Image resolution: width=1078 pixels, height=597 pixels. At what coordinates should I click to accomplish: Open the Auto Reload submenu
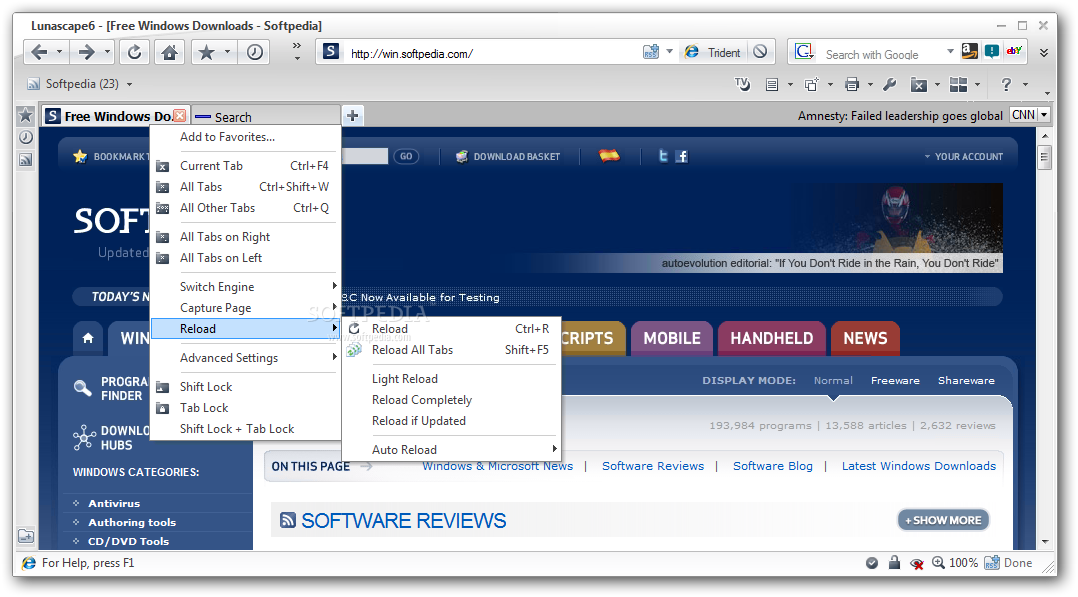tap(452, 450)
